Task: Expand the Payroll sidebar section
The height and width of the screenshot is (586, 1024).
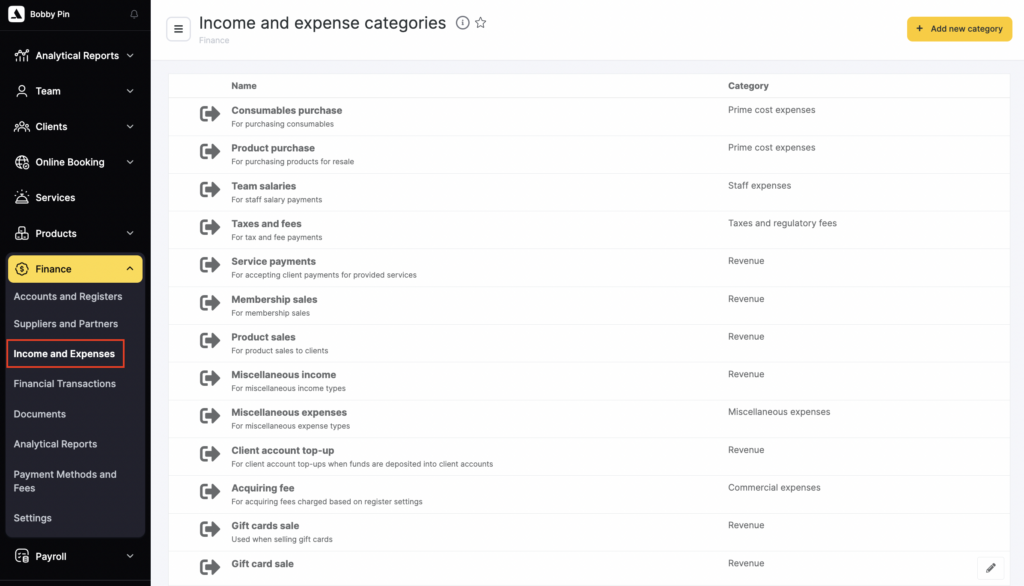Action: click(x=130, y=556)
